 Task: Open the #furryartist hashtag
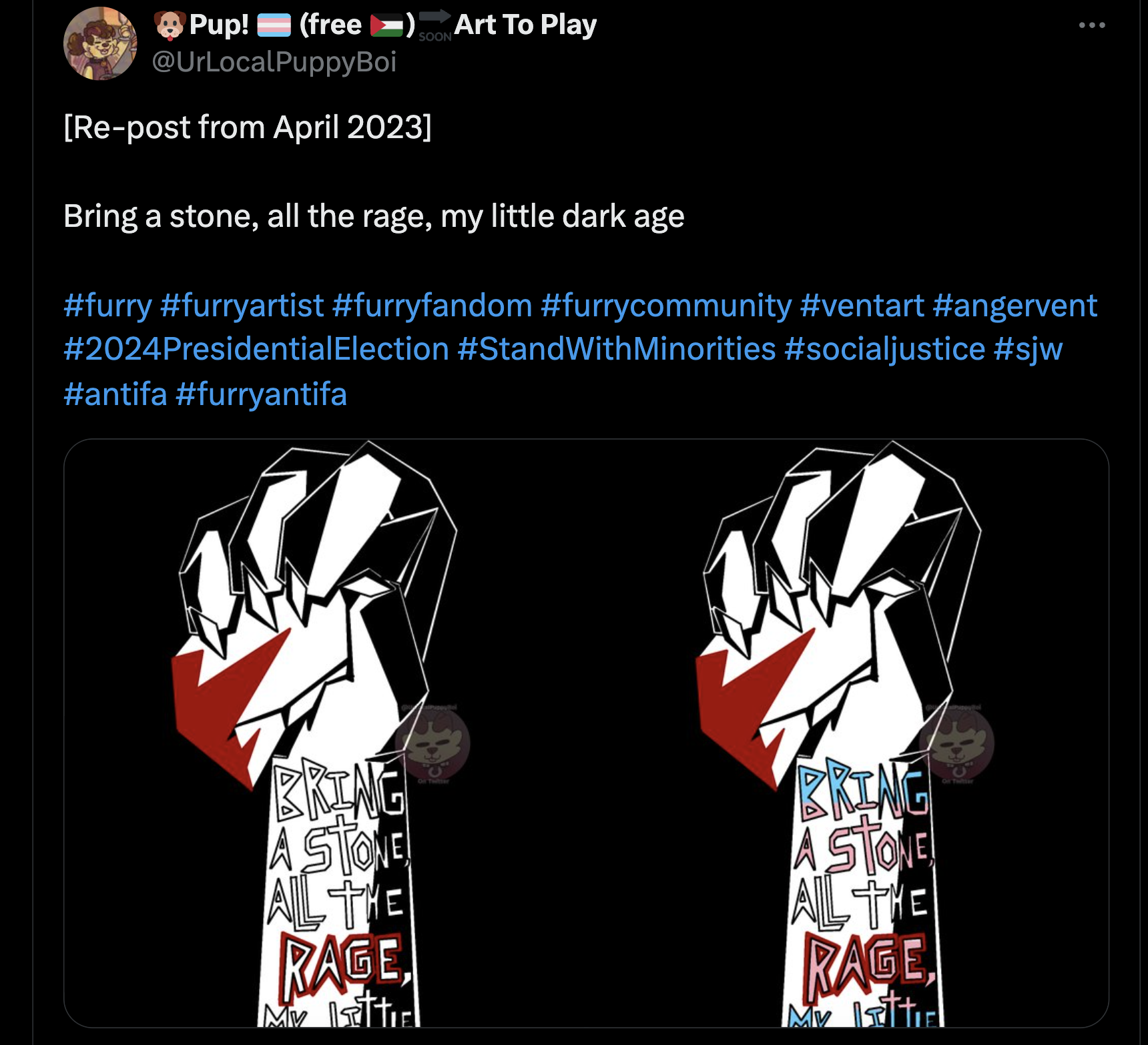(x=242, y=306)
